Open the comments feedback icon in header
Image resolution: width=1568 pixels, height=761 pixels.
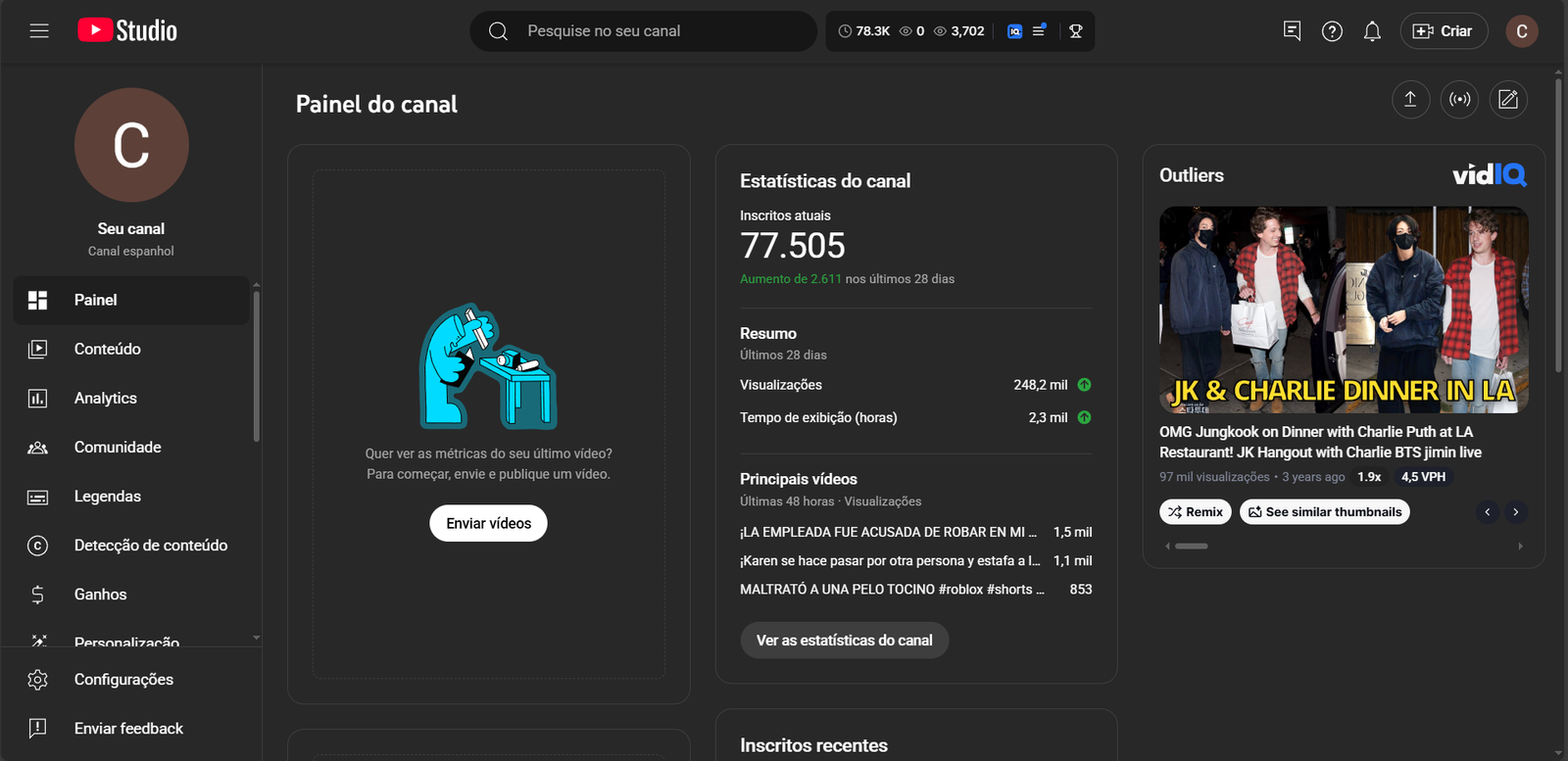coord(1292,31)
